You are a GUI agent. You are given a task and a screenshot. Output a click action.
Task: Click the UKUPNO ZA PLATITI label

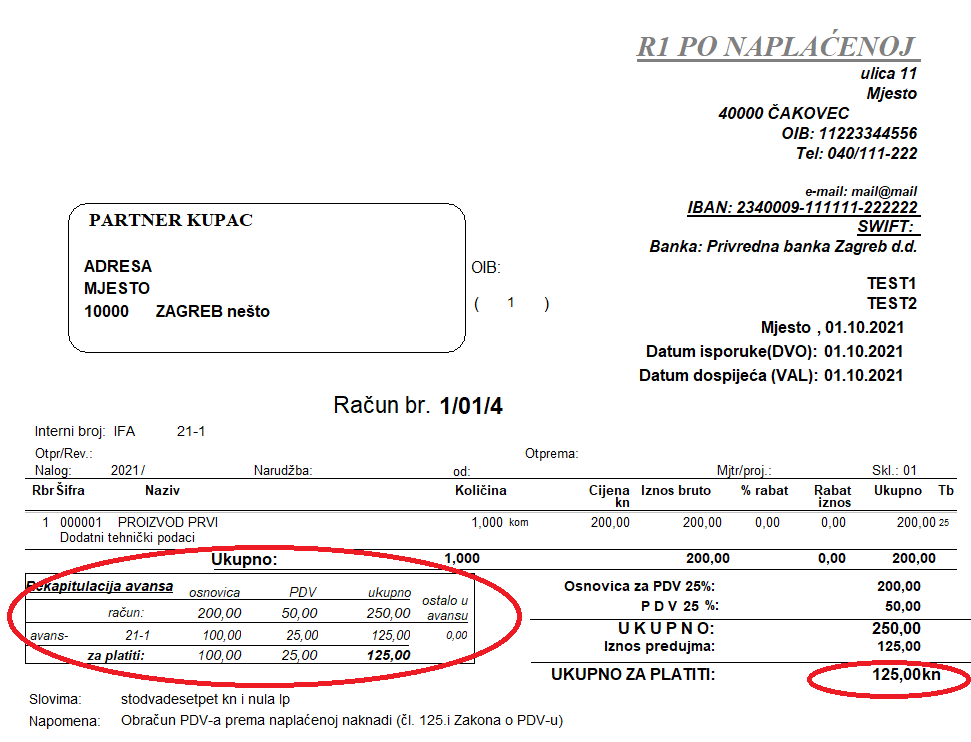[x=633, y=675]
